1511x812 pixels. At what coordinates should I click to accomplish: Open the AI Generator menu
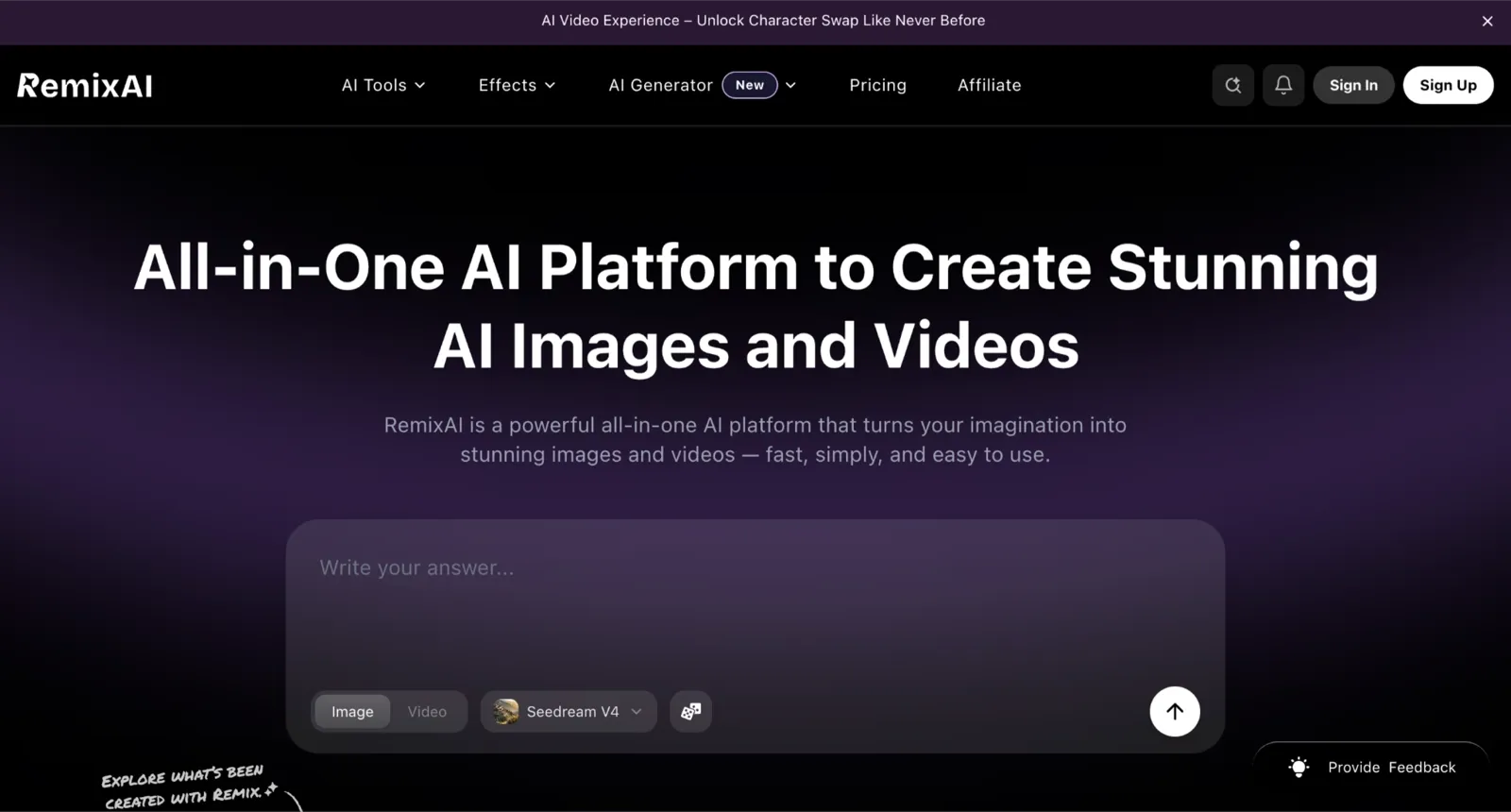[703, 85]
